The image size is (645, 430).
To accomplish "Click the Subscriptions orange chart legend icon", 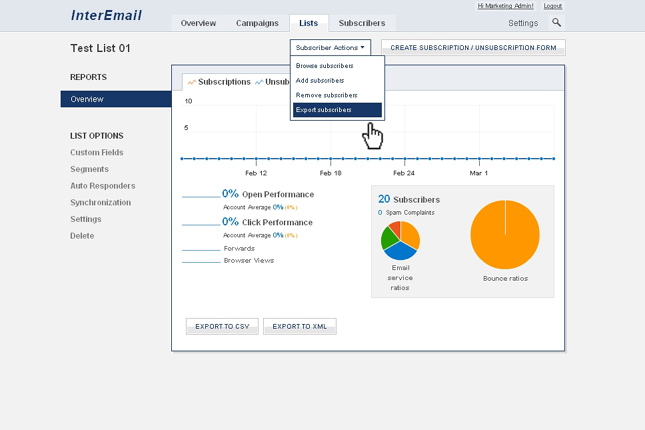I will click(x=192, y=82).
